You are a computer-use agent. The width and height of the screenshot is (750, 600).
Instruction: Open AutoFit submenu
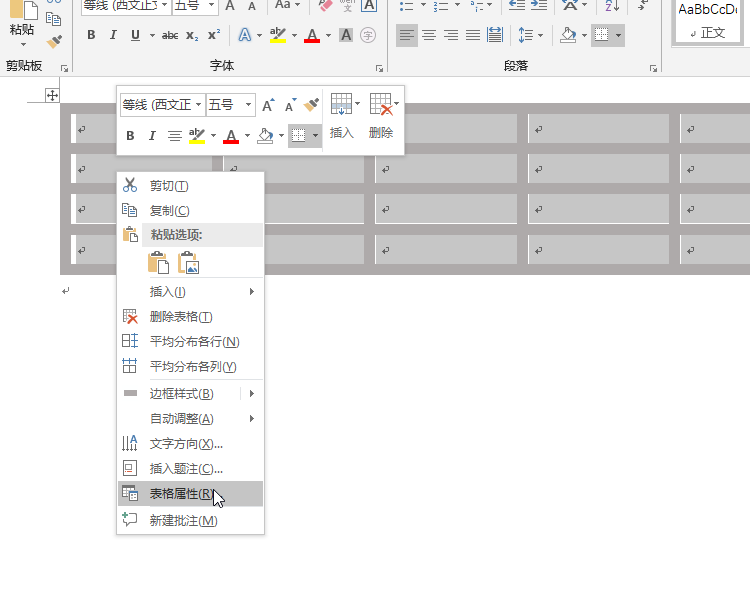point(190,419)
